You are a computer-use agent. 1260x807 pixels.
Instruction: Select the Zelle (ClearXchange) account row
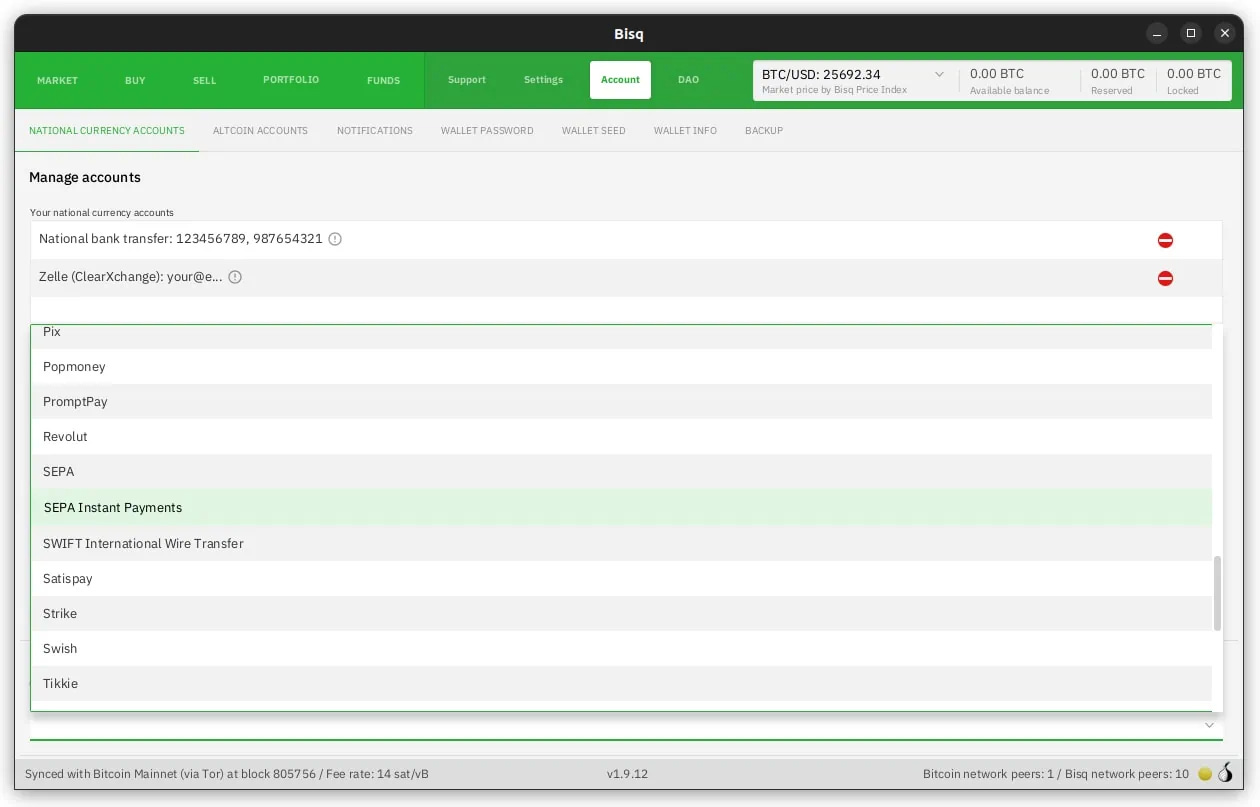coord(626,278)
